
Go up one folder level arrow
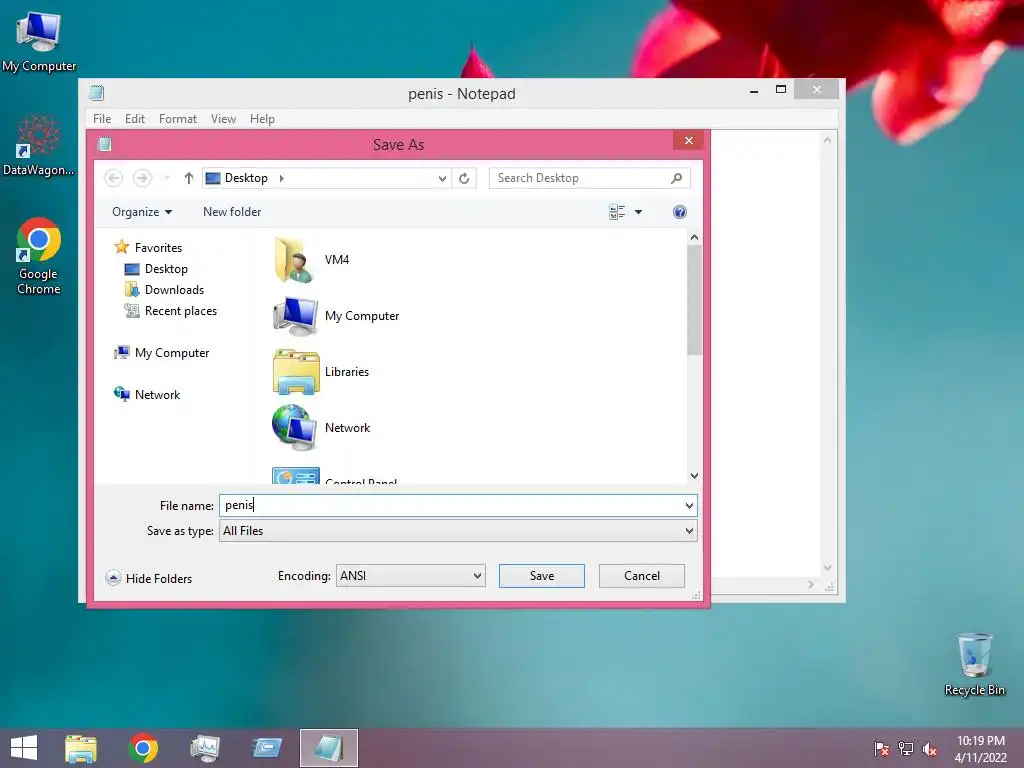click(189, 178)
